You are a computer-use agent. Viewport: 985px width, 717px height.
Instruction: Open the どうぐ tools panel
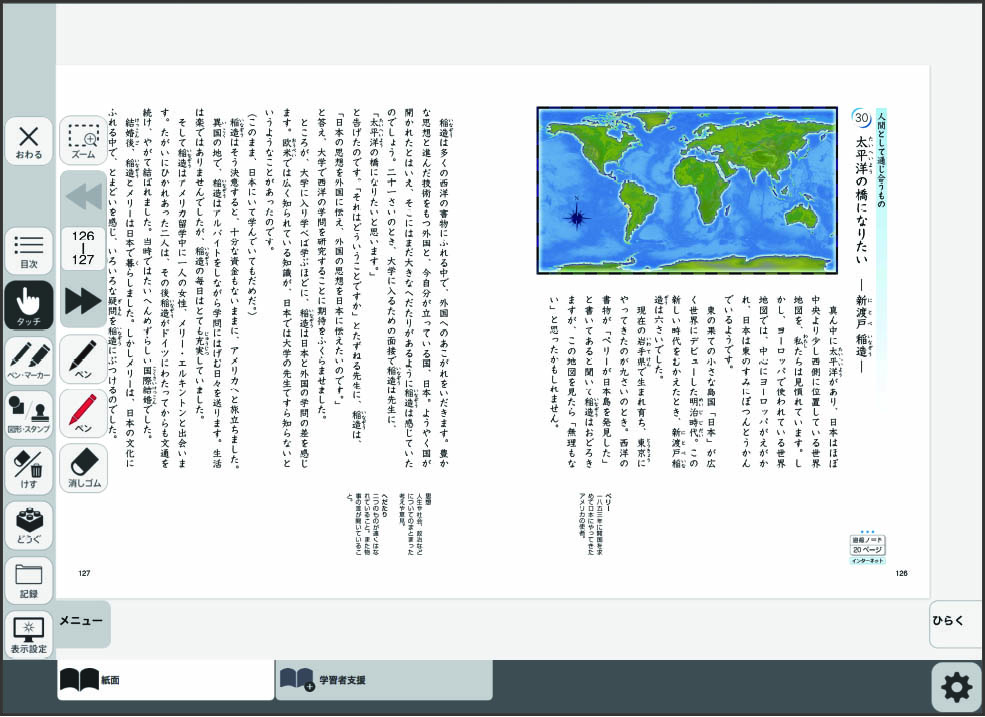pyautogui.click(x=28, y=525)
